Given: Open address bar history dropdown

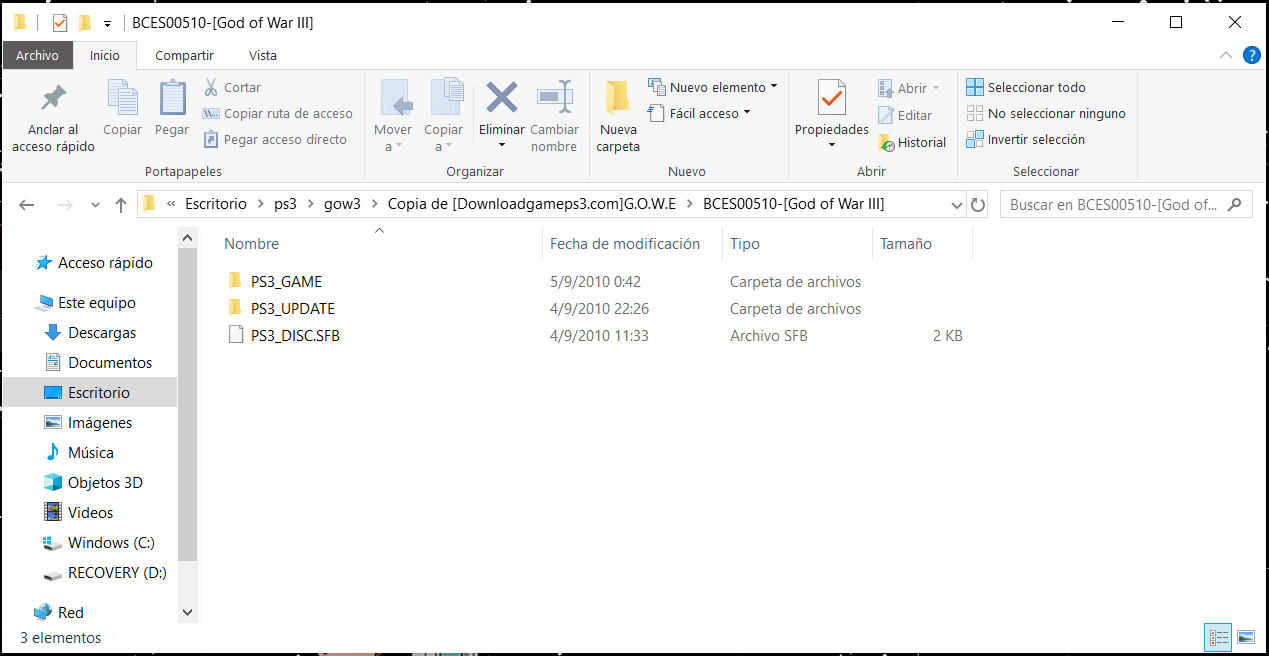Looking at the screenshot, I should (x=956, y=204).
